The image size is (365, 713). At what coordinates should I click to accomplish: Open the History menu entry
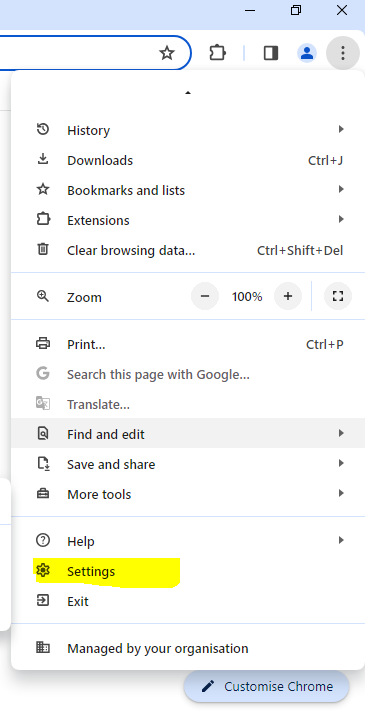click(188, 130)
